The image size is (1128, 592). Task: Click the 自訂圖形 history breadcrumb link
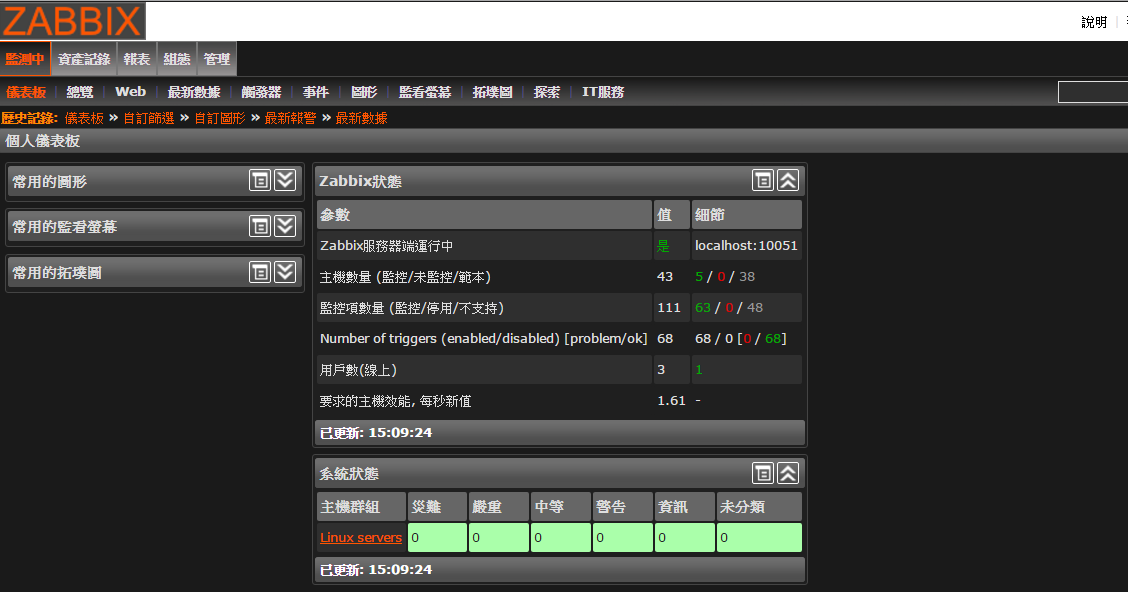tap(220, 118)
